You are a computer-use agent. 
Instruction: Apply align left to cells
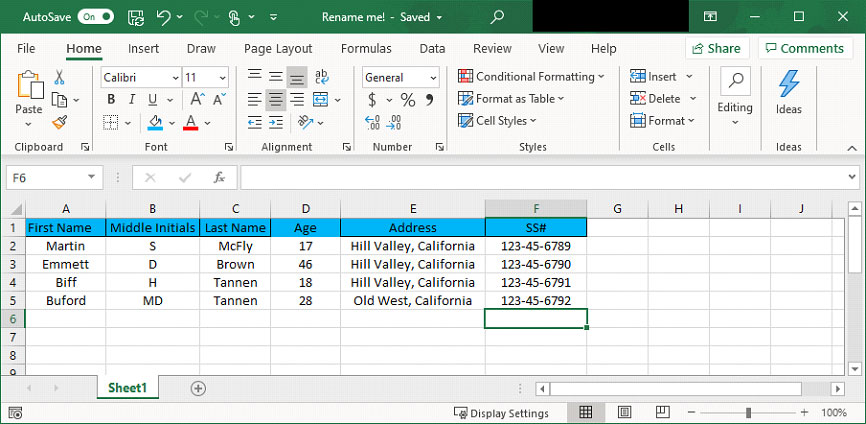click(255, 99)
